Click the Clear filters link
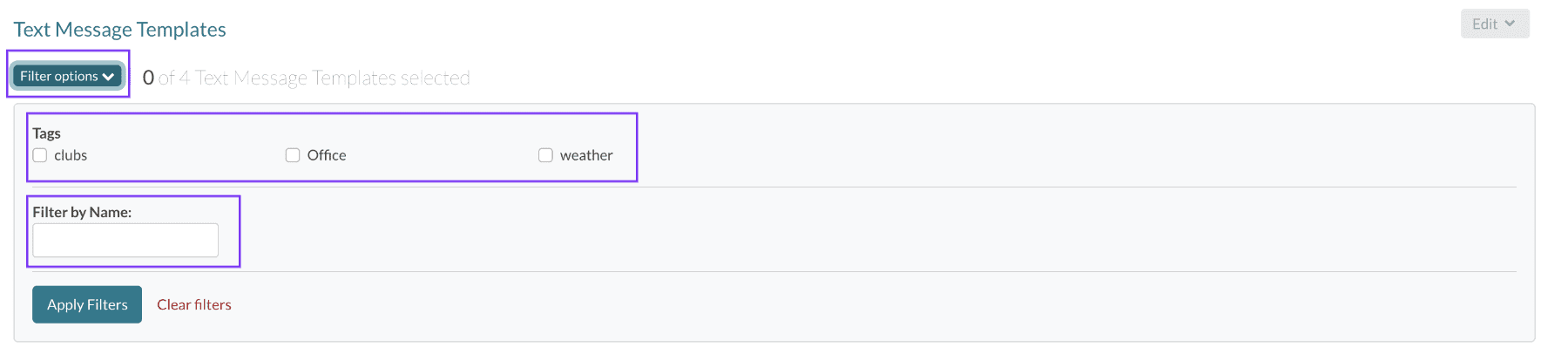Screen dimensions: 1568x361 pos(194,304)
